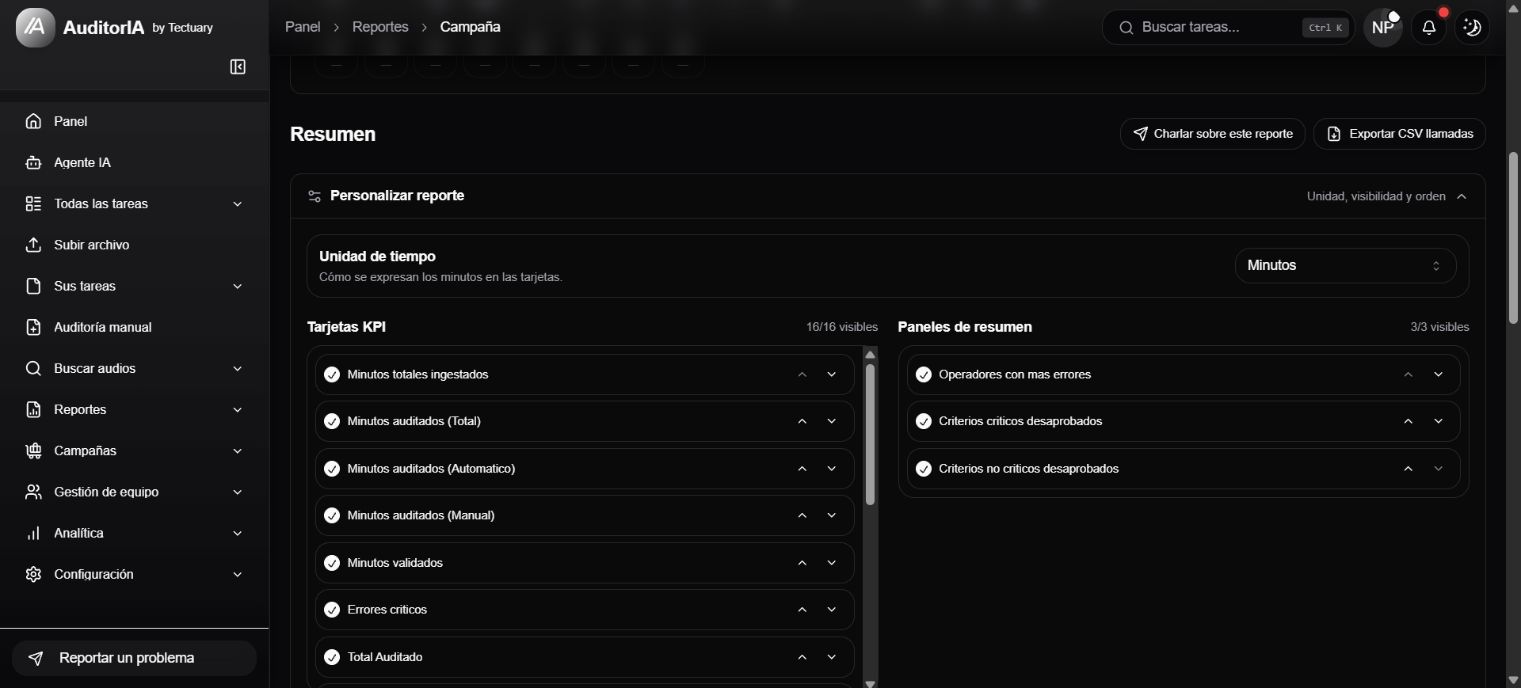Click Reportes in the breadcrumb
The height and width of the screenshot is (688, 1521).
coord(380,27)
